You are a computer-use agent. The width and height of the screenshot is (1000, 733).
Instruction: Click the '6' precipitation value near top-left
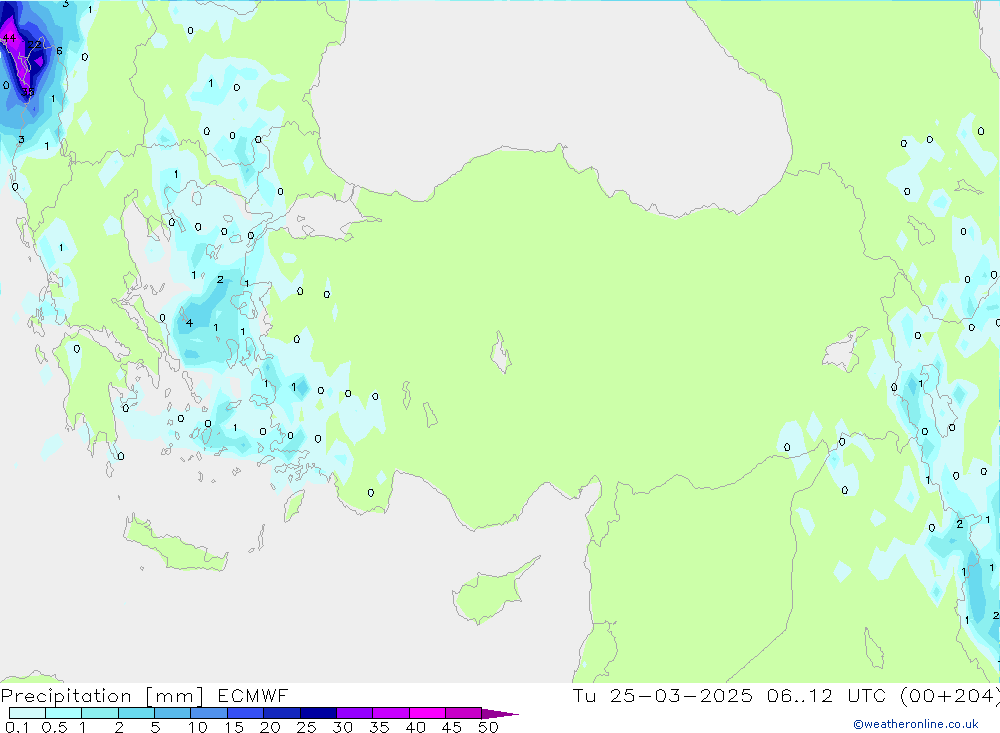(59, 51)
